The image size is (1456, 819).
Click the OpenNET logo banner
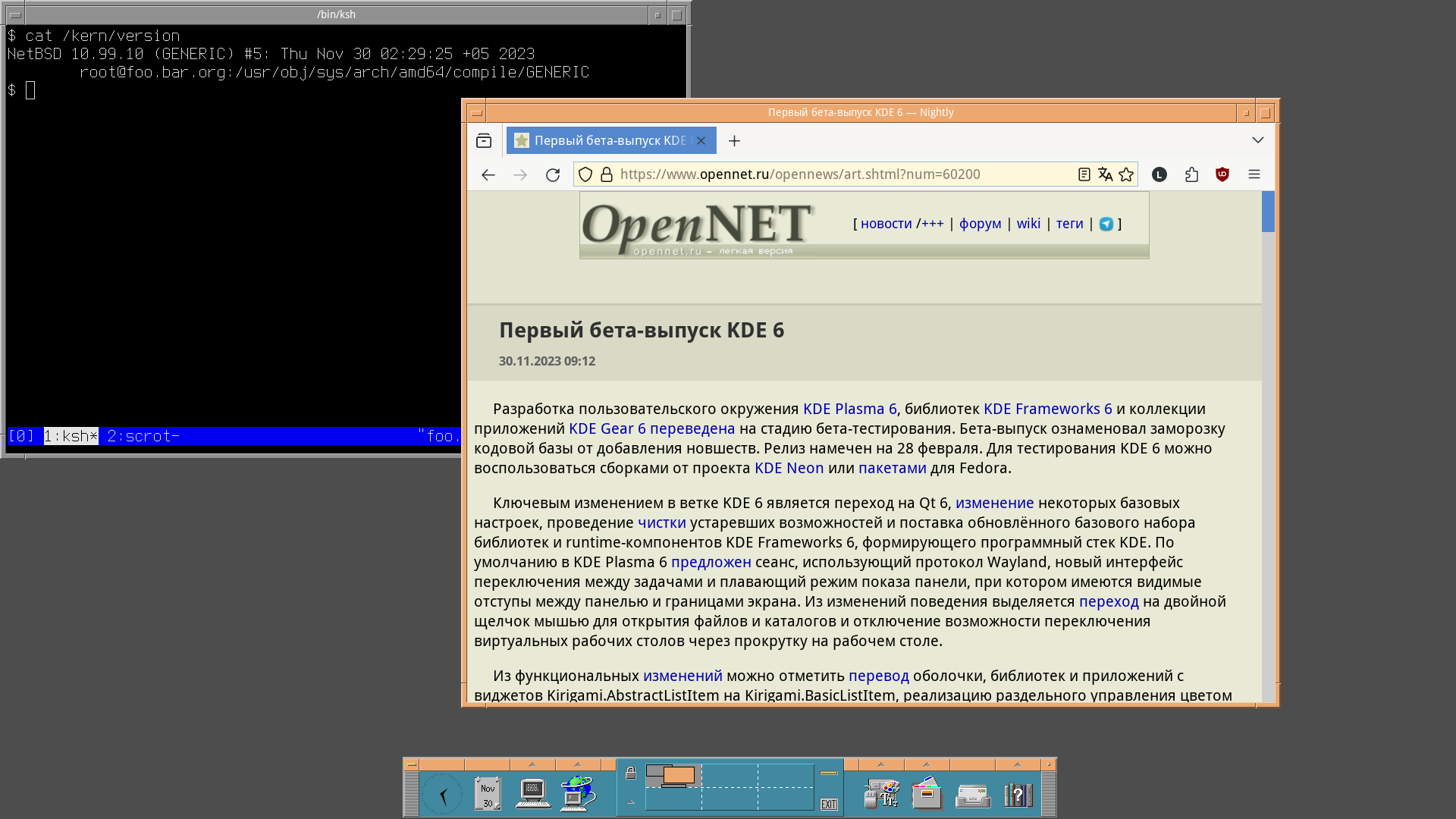point(698,228)
